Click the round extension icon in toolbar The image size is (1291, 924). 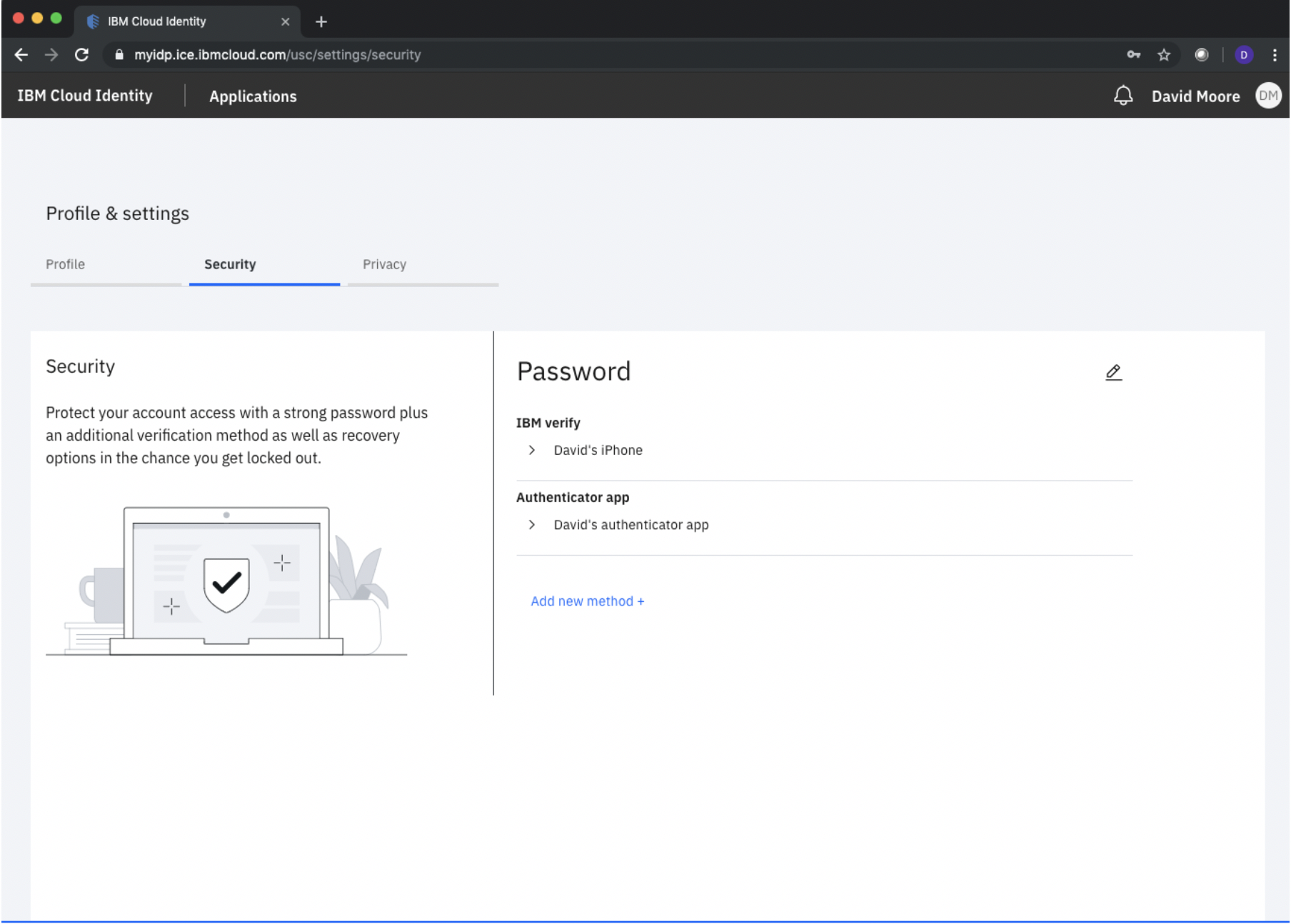(1202, 55)
